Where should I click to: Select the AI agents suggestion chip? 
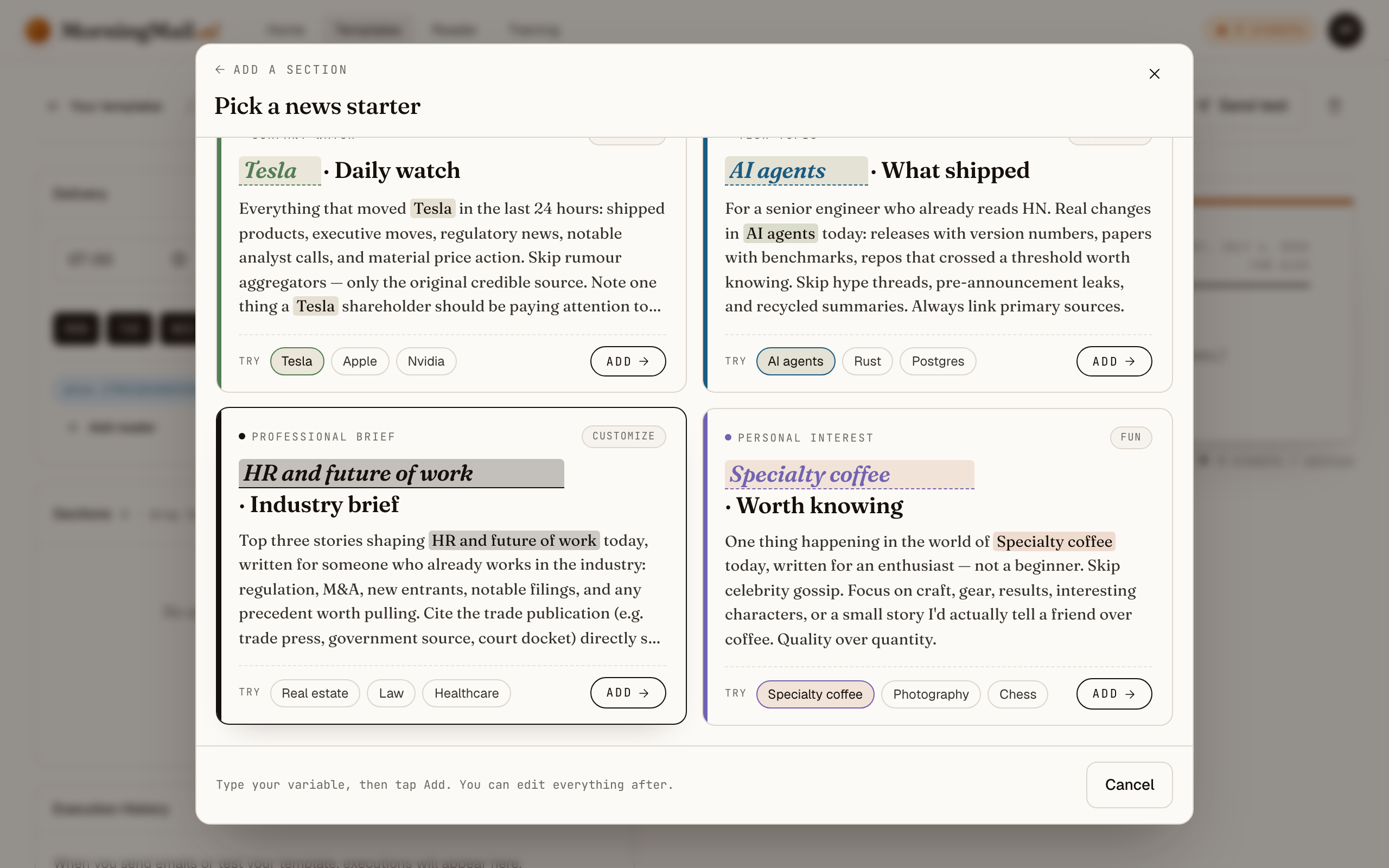pos(795,361)
